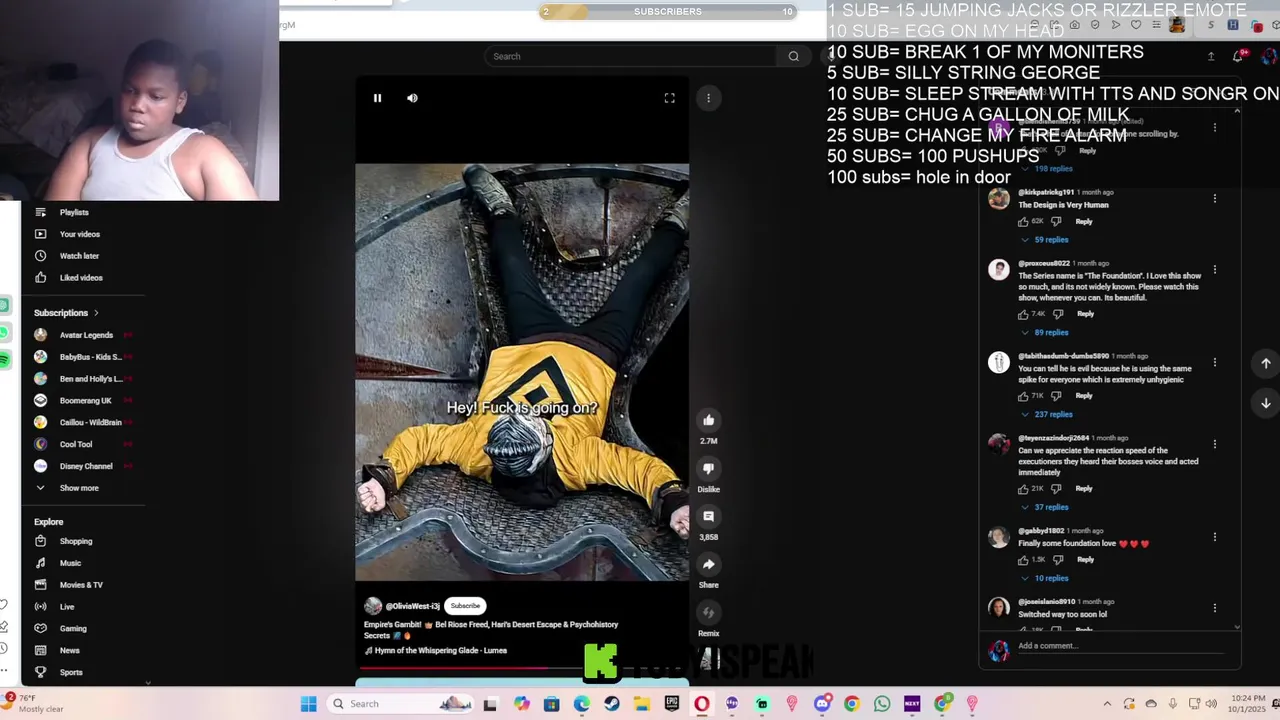Open Discord from the taskbar
Image resolution: width=1280 pixels, height=720 pixels.
[x=822, y=704]
